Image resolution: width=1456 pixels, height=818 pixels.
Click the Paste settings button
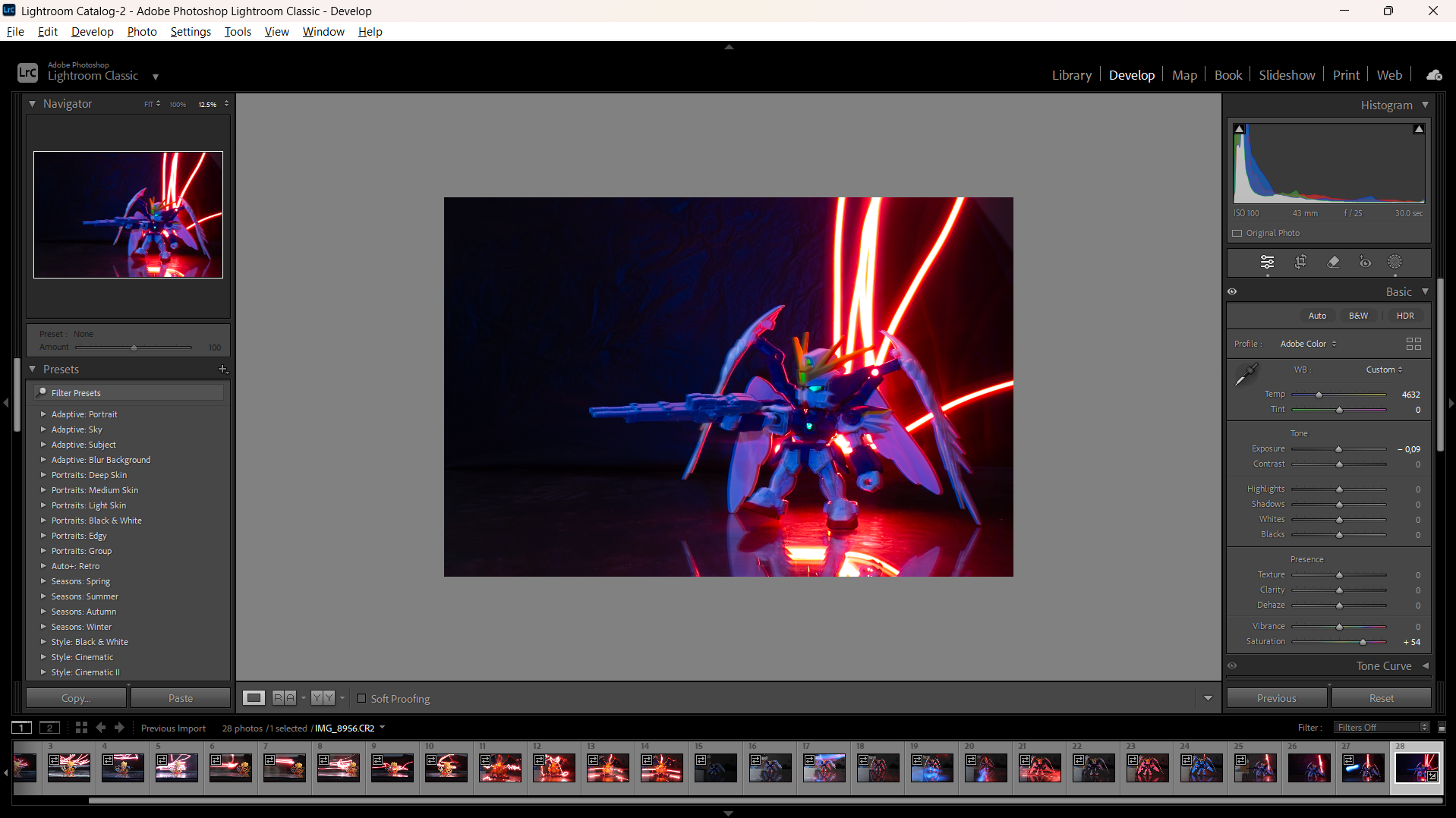click(181, 698)
